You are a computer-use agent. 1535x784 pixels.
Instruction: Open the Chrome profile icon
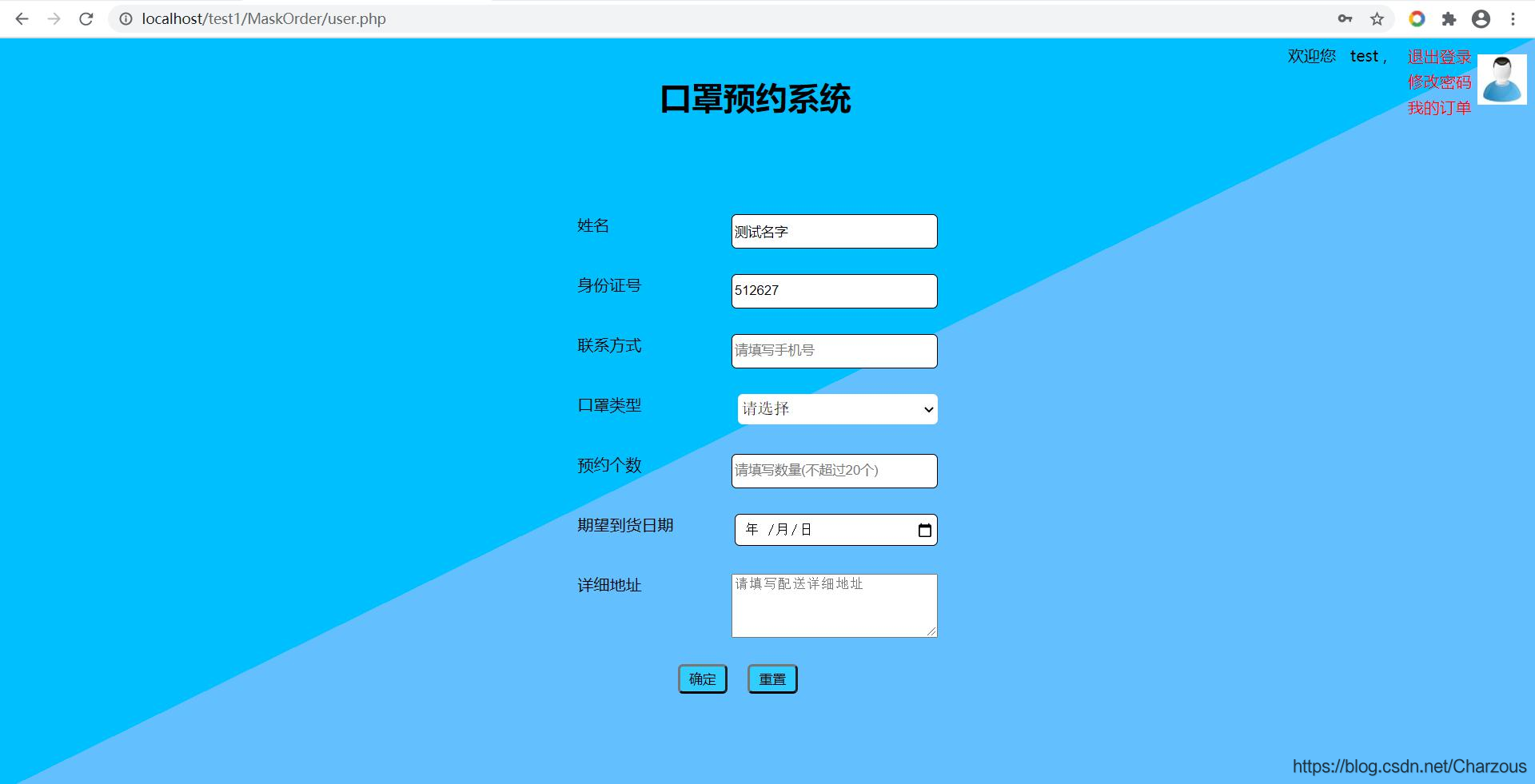(x=1481, y=19)
